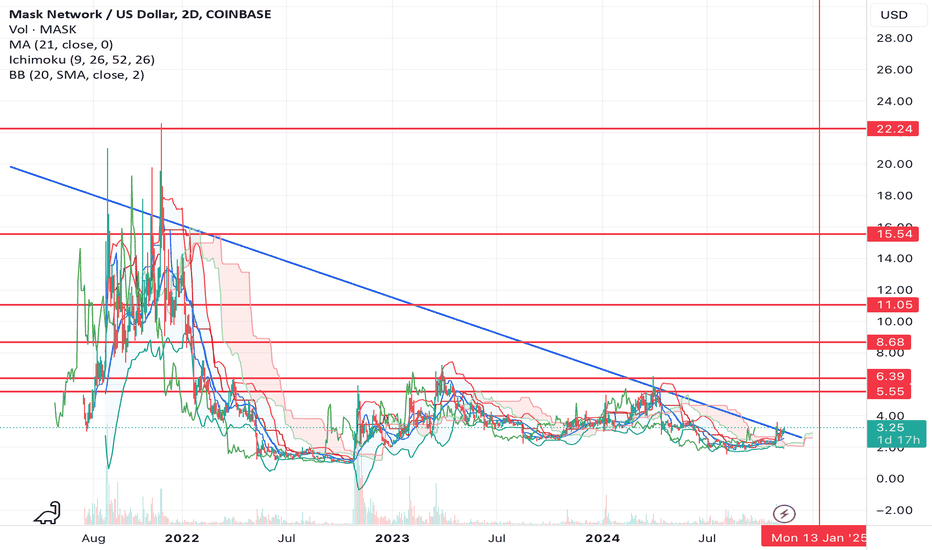Click the 2023 label on time axis
Image resolution: width=932 pixels, height=550 pixels.
tap(392, 538)
